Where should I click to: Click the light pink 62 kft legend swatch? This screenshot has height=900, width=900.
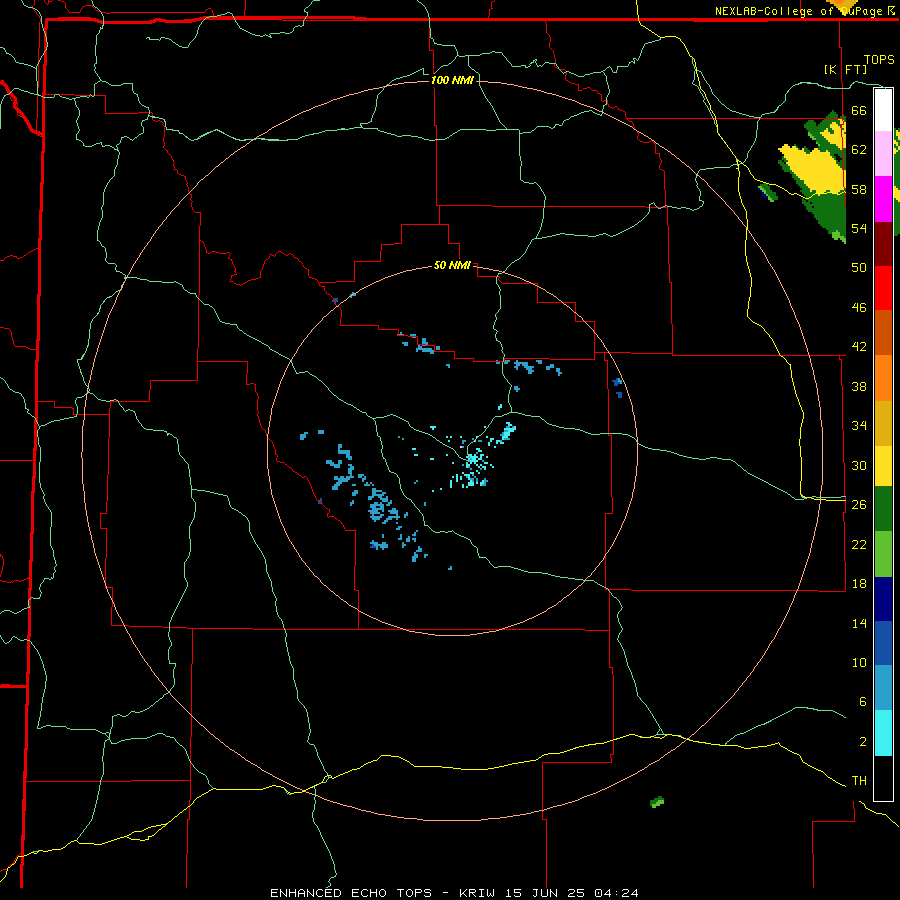point(883,154)
